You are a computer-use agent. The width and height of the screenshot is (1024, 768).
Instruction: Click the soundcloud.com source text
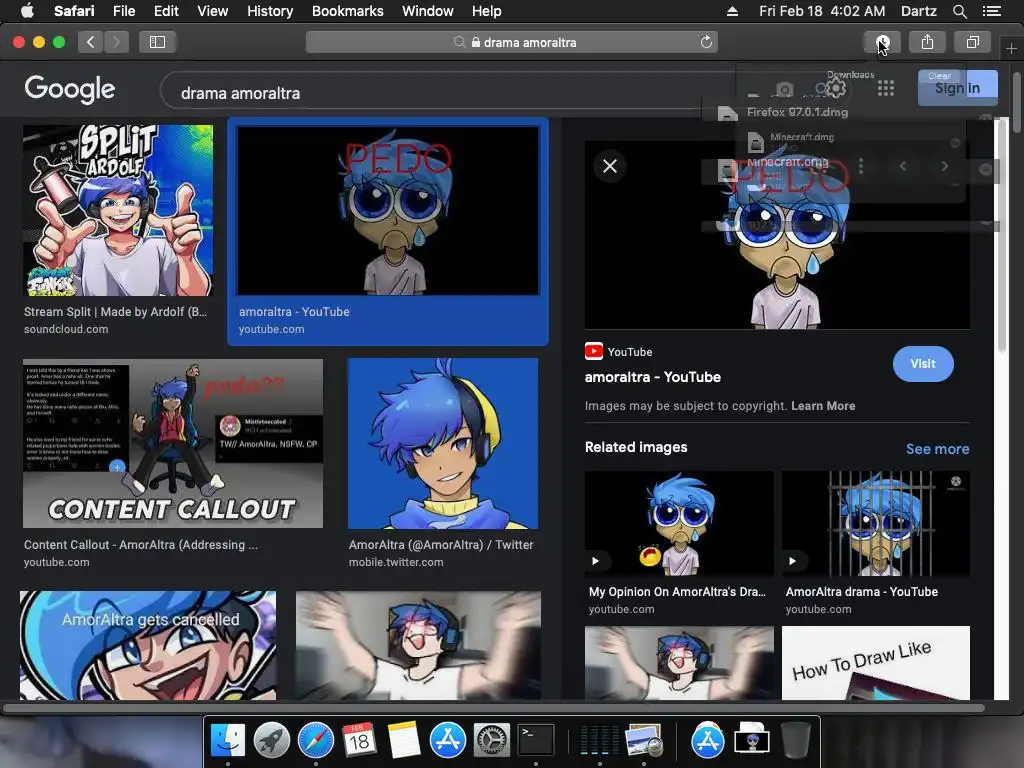click(x=66, y=329)
